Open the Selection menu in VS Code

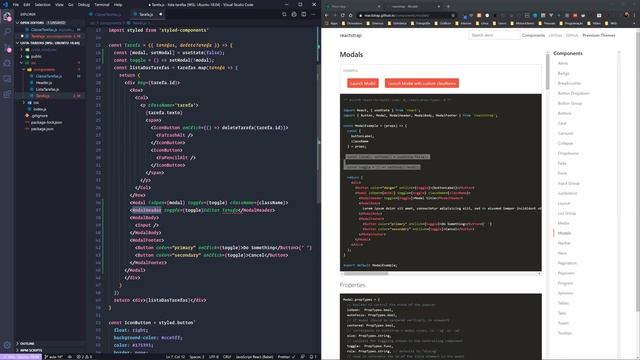click(42, 4)
